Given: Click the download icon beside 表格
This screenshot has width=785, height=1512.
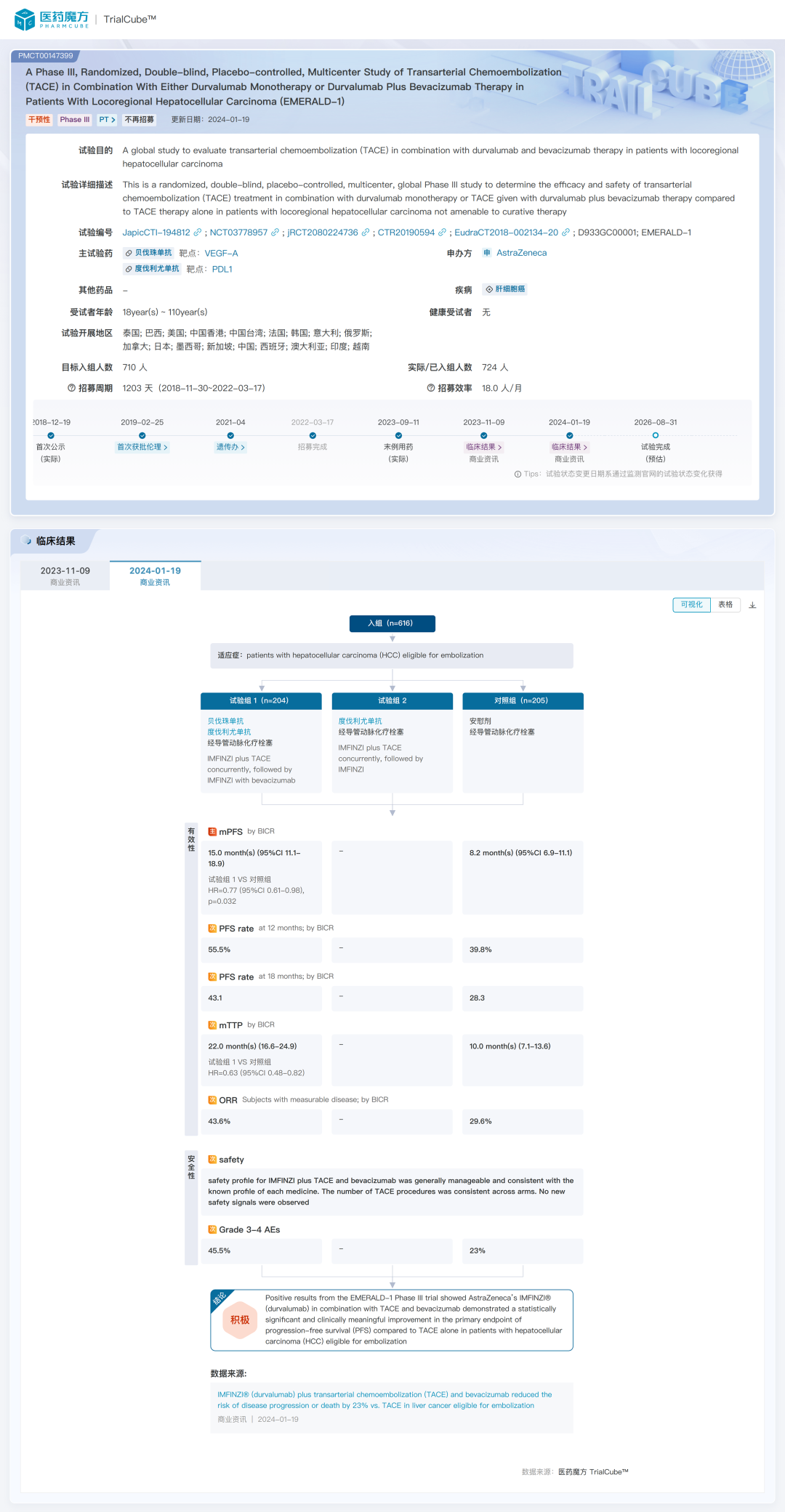Looking at the screenshot, I should [752, 605].
